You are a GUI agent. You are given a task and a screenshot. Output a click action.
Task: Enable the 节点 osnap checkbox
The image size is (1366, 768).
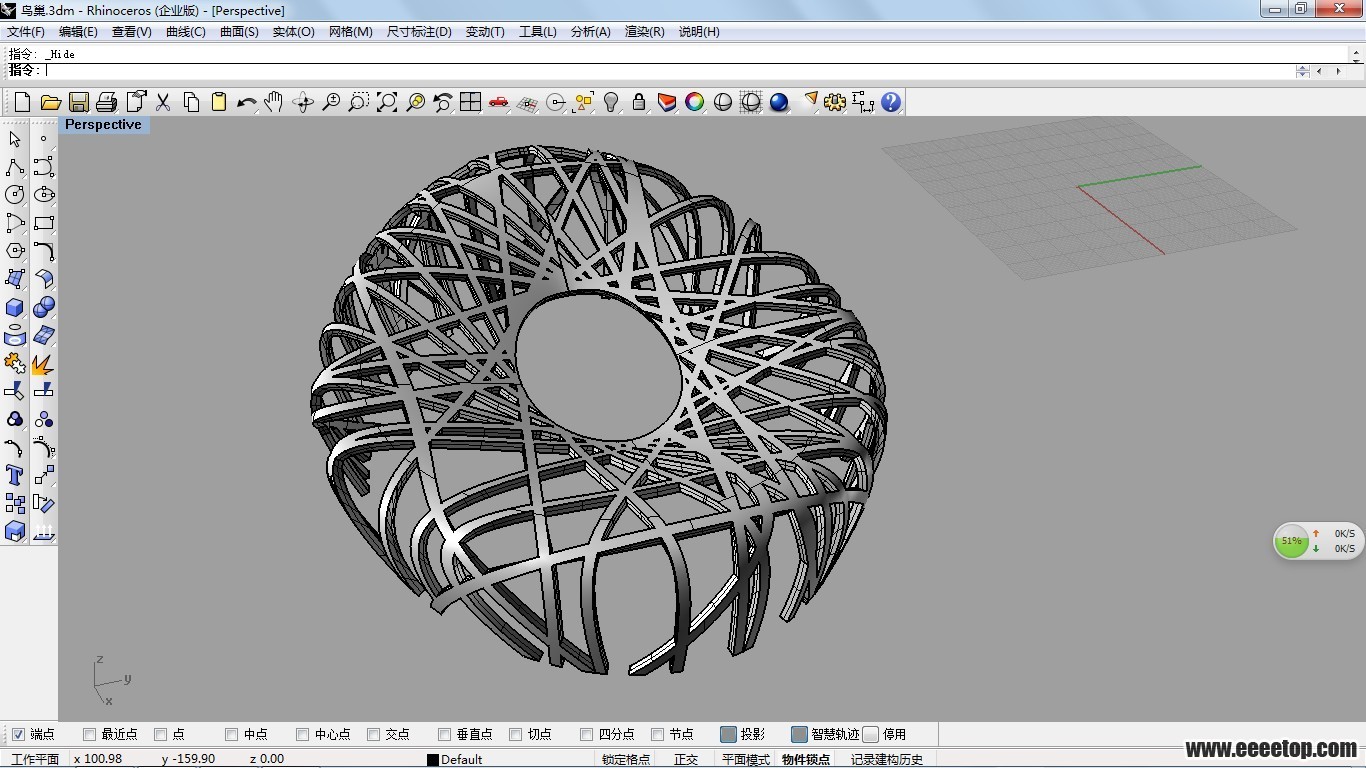click(657, 734)
